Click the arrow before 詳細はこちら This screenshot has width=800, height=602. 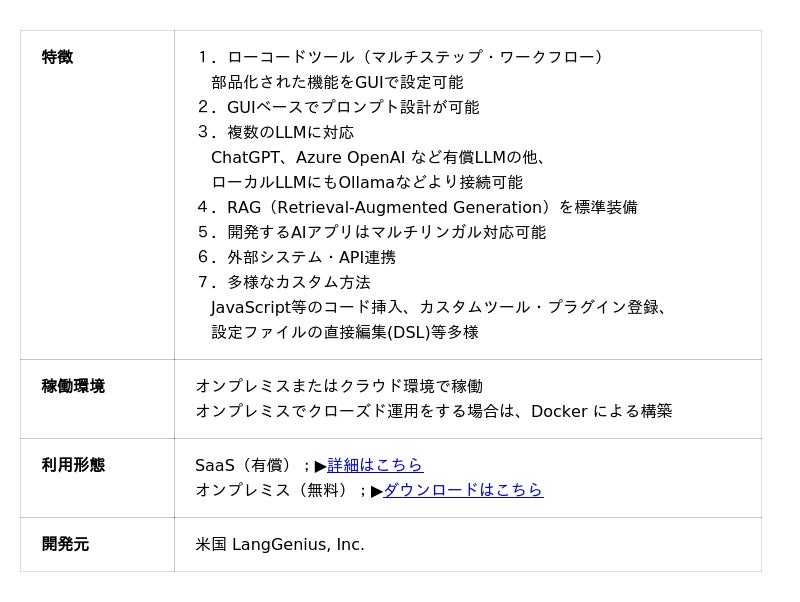point(320,466)
